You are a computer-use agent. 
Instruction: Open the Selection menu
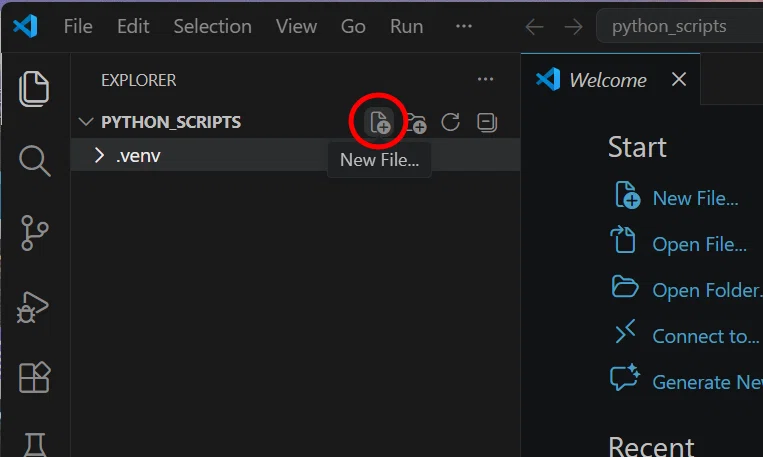[x=213, y=26]
